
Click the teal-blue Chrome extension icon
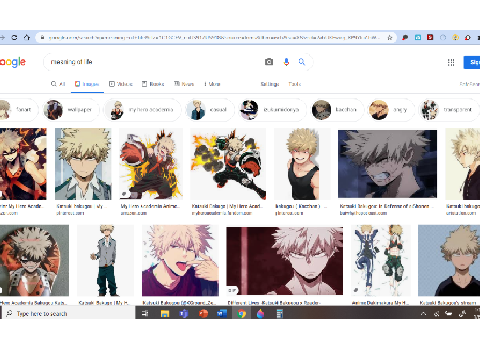point(418,37)
